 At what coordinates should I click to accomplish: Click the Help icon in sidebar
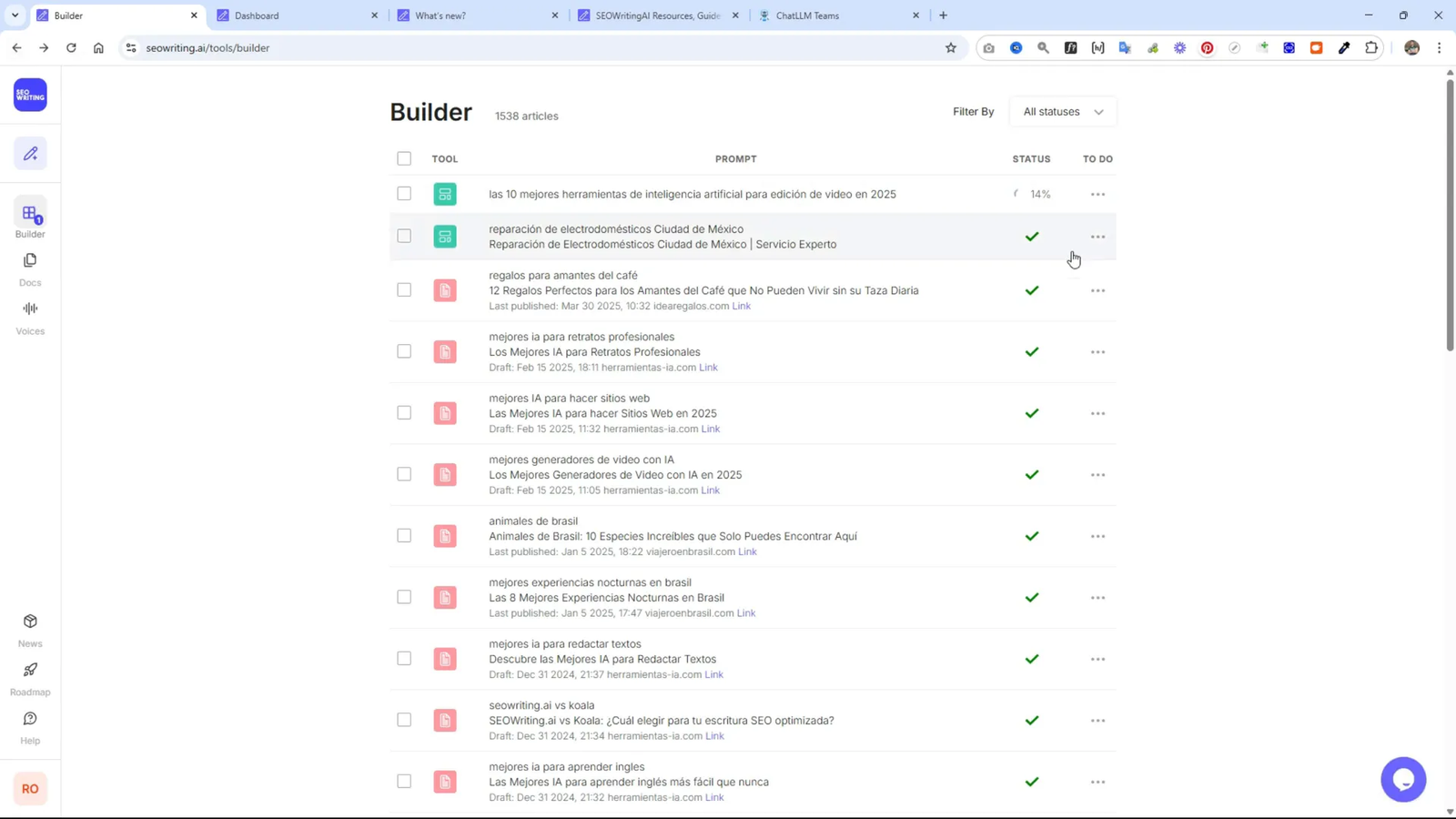(30, 724)
